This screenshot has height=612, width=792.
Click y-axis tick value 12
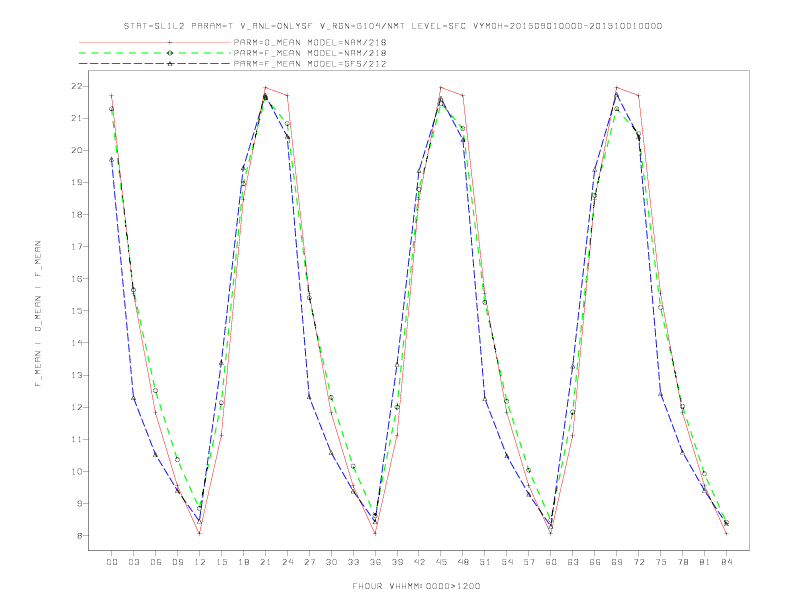point(76,407)
